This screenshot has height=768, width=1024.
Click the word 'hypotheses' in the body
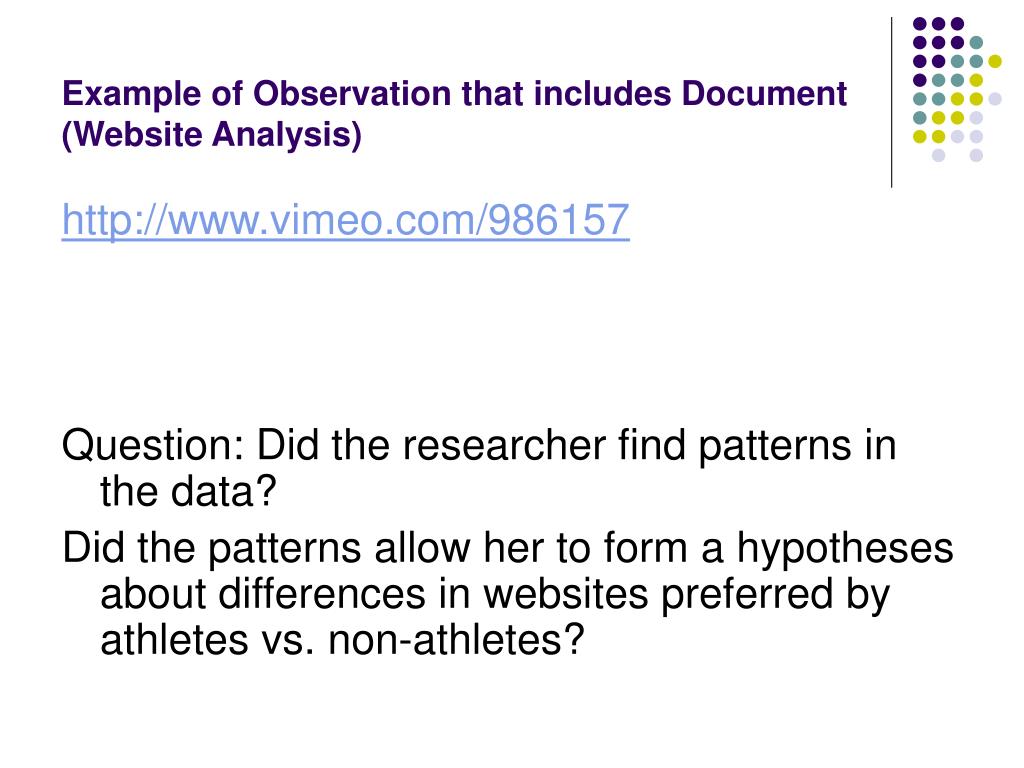click(845, 549)
